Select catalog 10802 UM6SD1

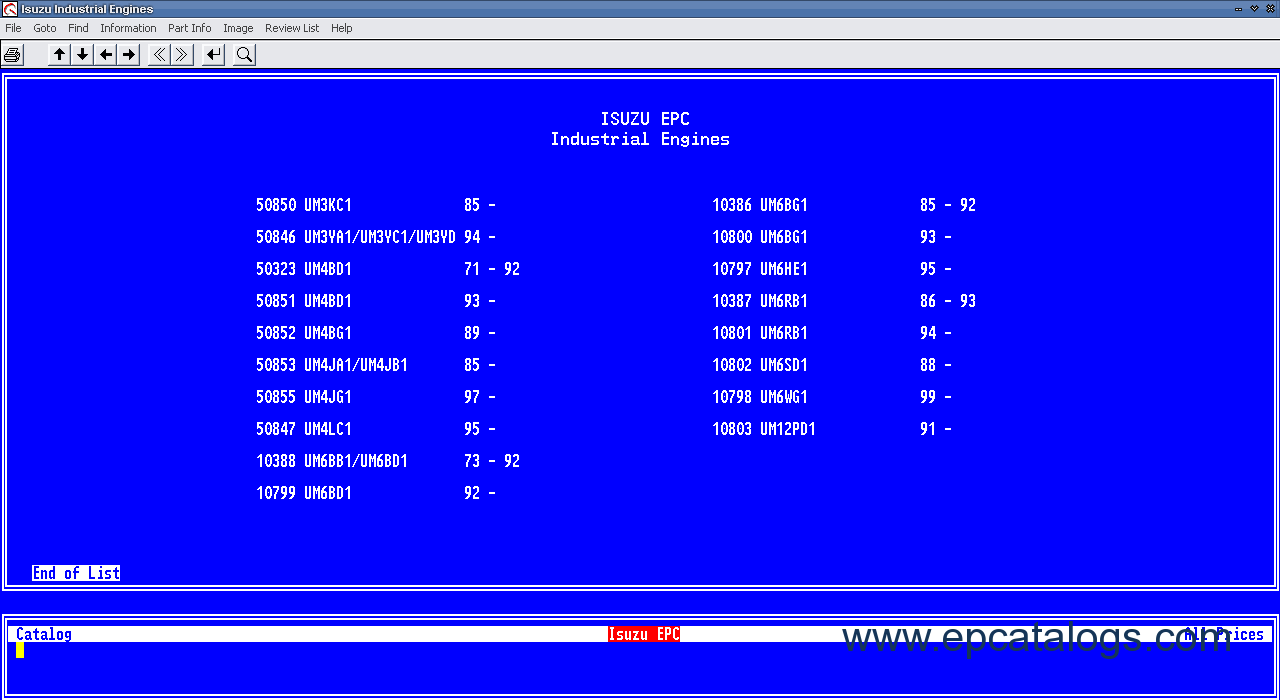pyautogui.click(x=832, y=365)
